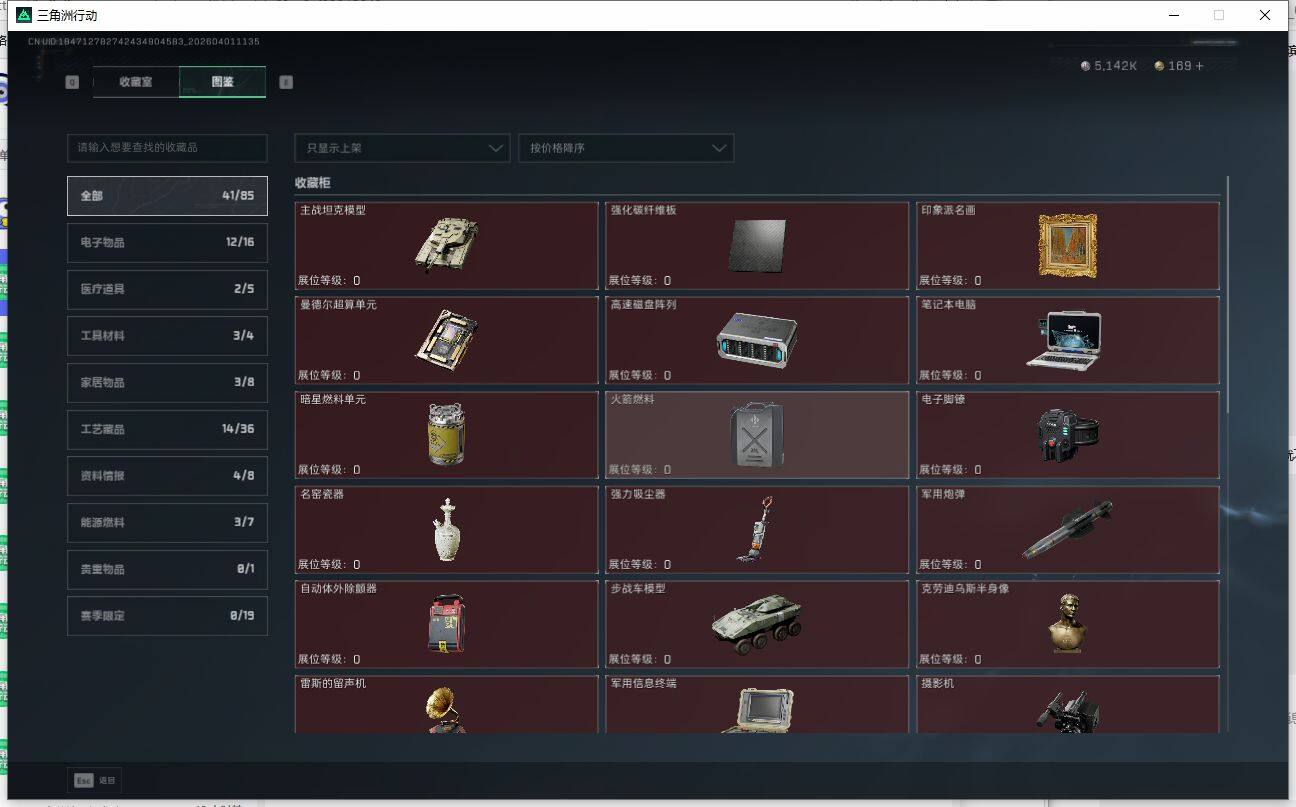Filter by 赛季限定 category
This screenshot has height=807, width=1296.
point(167,616)
